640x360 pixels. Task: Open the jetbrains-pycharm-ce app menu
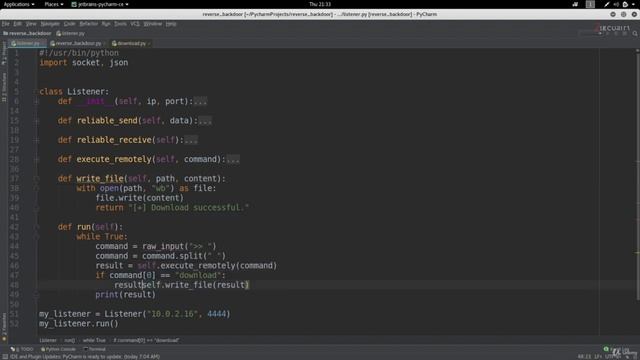click(x=100, y=4)
